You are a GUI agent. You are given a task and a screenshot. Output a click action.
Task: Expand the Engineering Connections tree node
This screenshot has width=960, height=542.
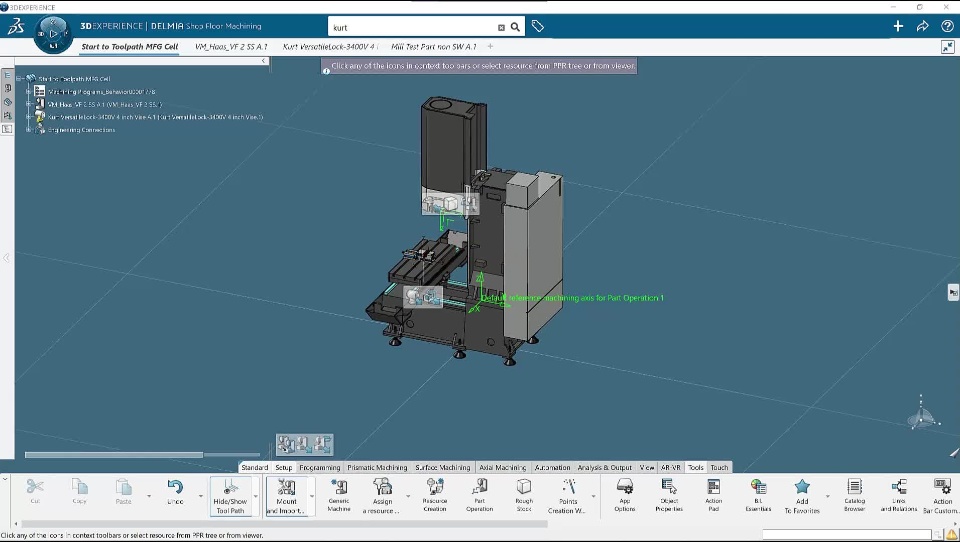[x=29, y=130]
